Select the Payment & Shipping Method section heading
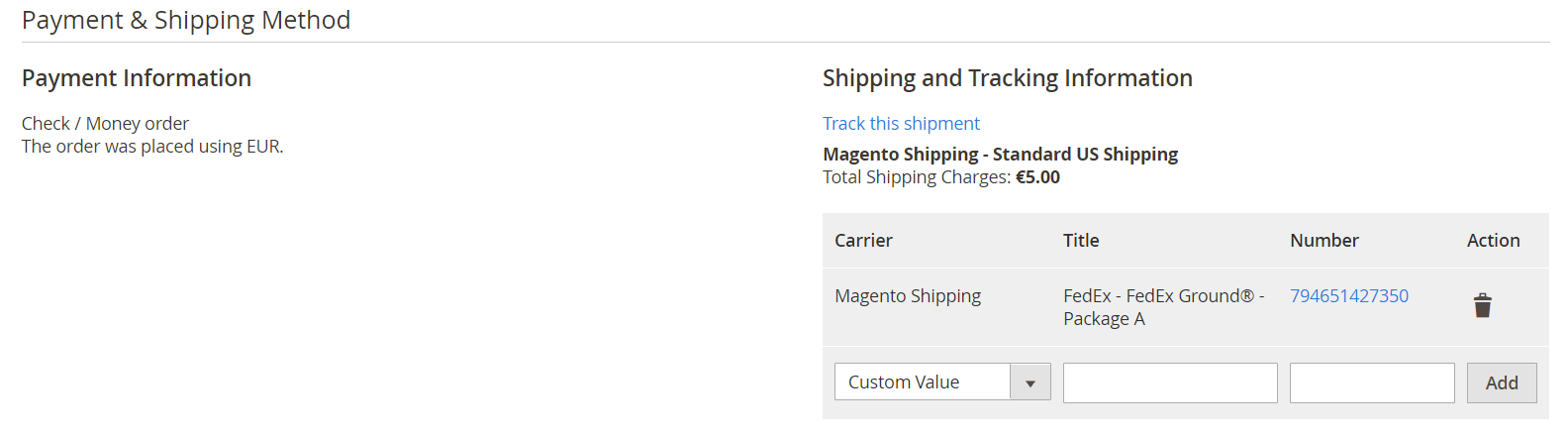1568x436 pixels. [186, 20]
